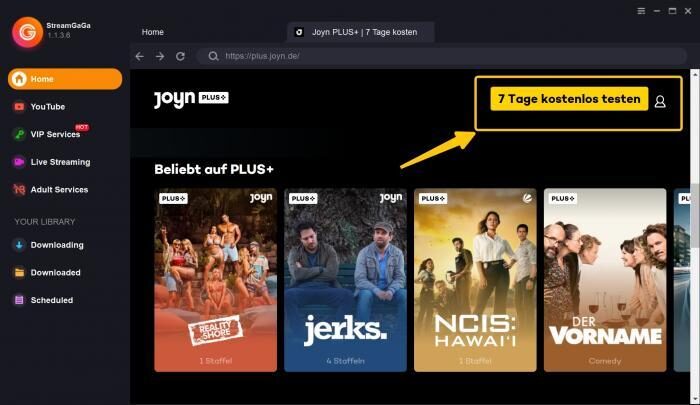Click 'Beliebt auf PLUS+' heading
The height and width of the screenshot is (405, 700).
pos(214,170)
